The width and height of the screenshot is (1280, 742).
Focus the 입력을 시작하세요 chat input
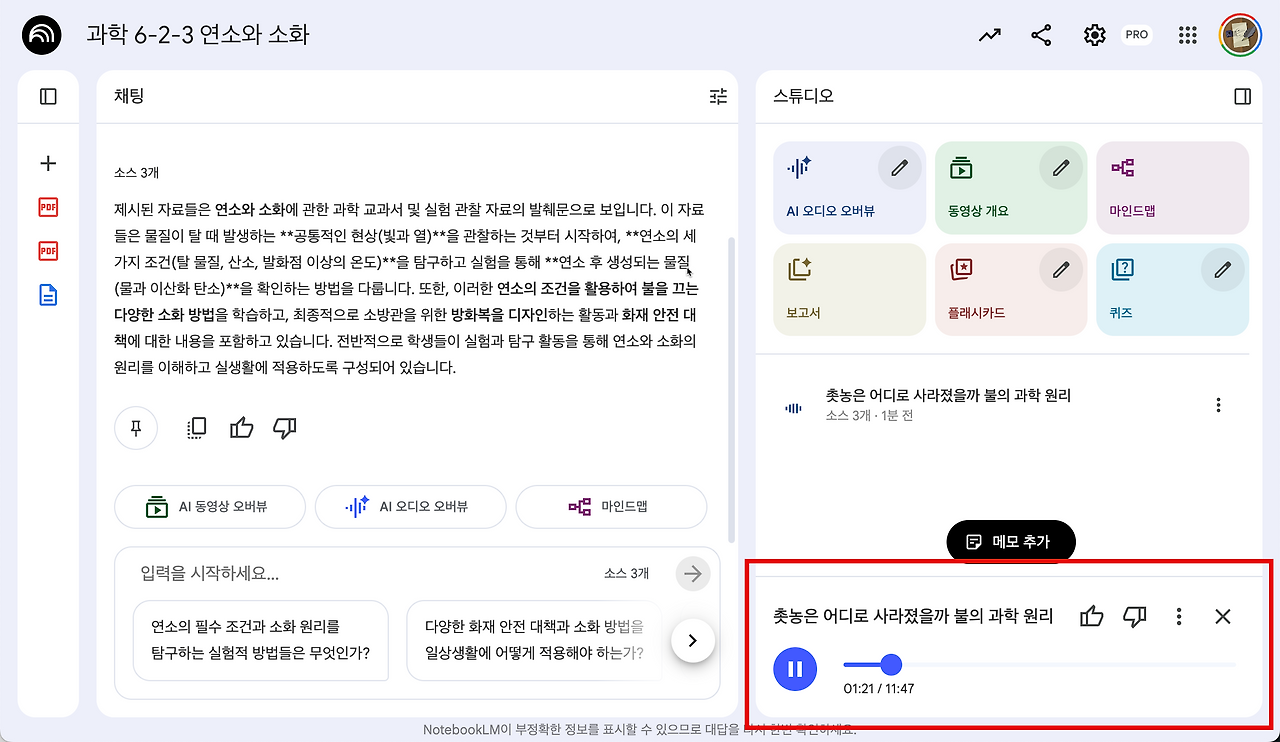pyautogui.click(x=365, y=573)
